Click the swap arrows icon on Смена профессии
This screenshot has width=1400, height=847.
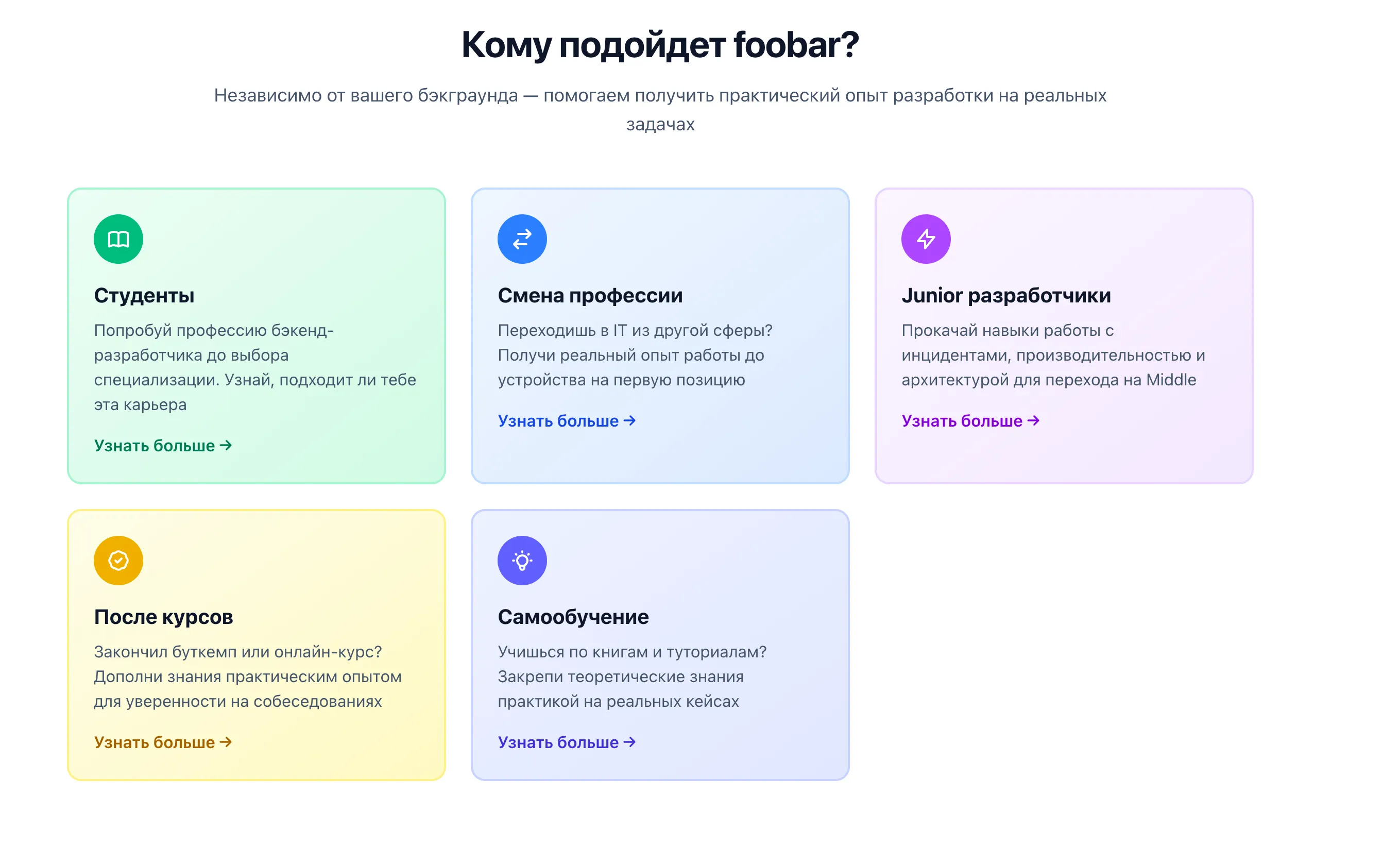(x=522, y=239)
